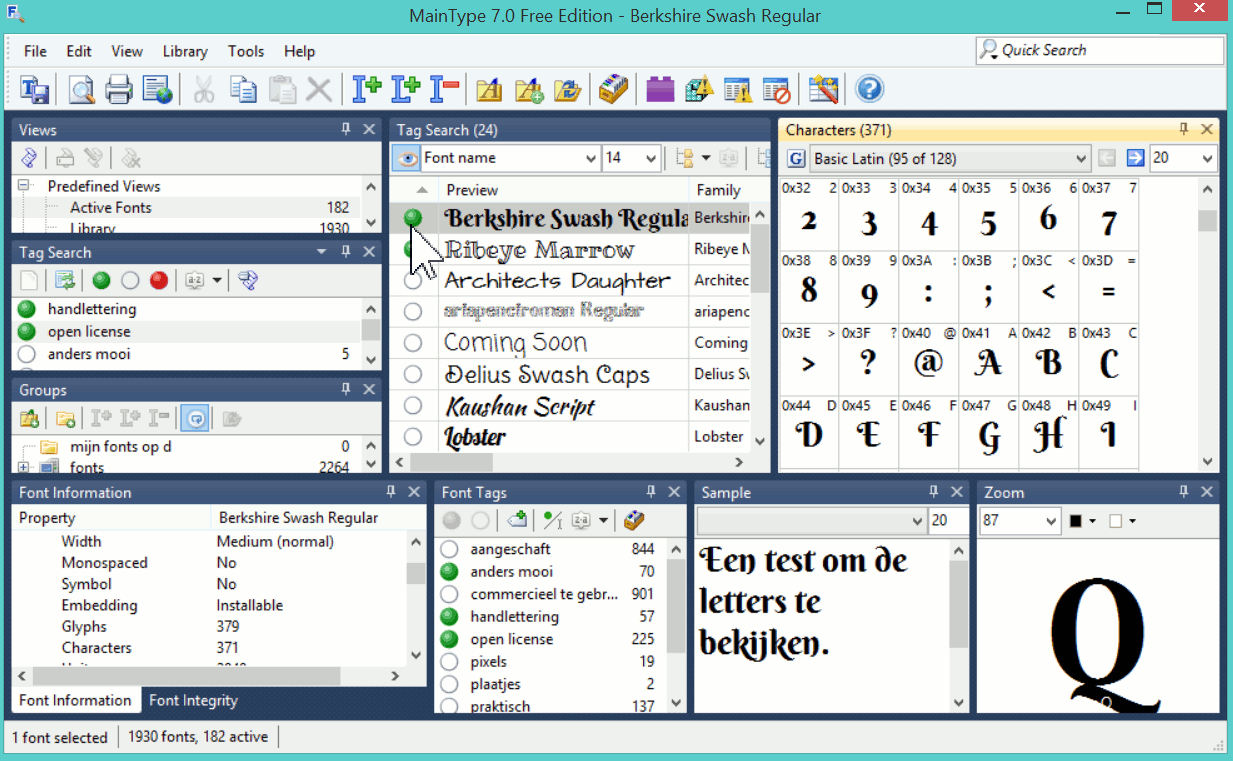
Task: Click the Quick Search input field
Action: [1100, 50]
